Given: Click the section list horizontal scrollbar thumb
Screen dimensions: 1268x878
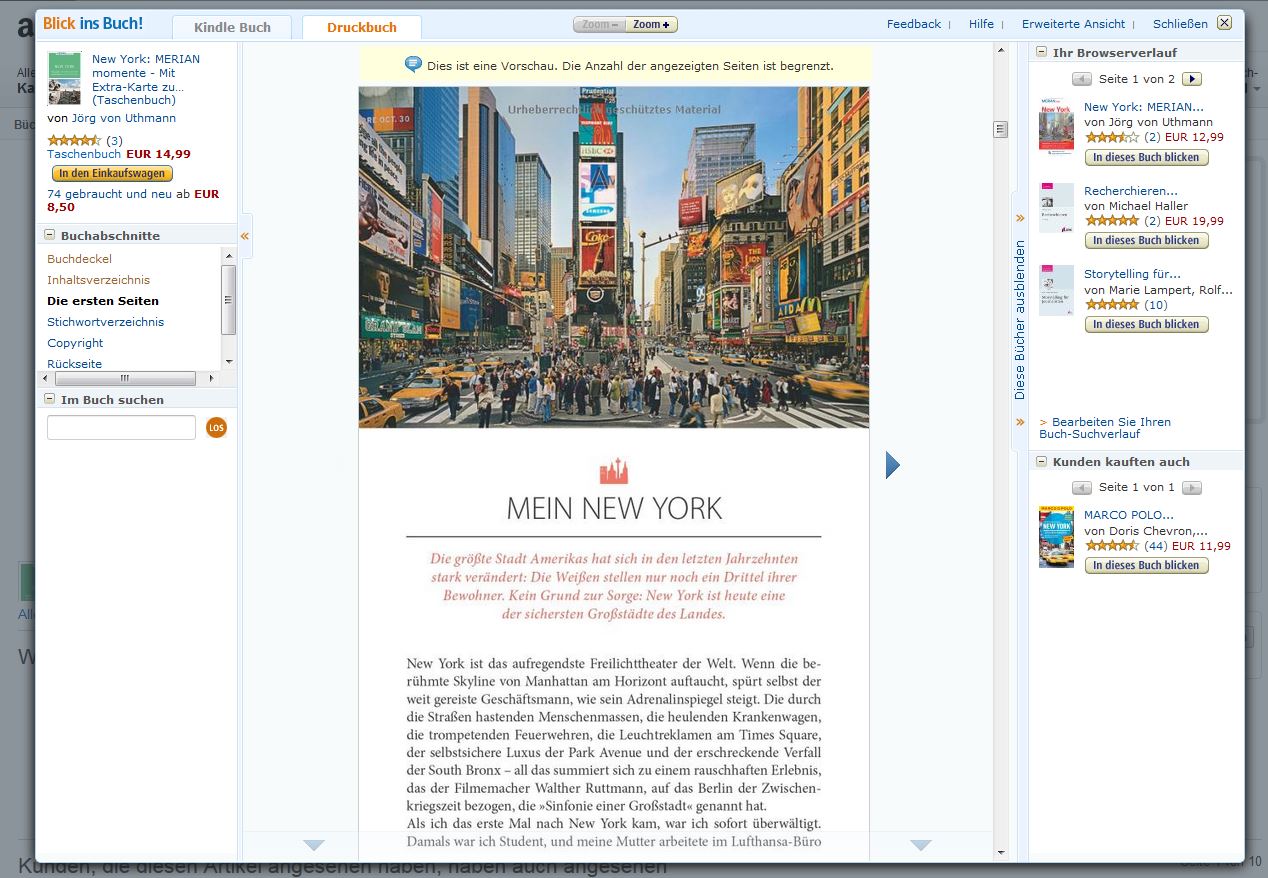Looking at the screenshot, I should pos(125,379).
